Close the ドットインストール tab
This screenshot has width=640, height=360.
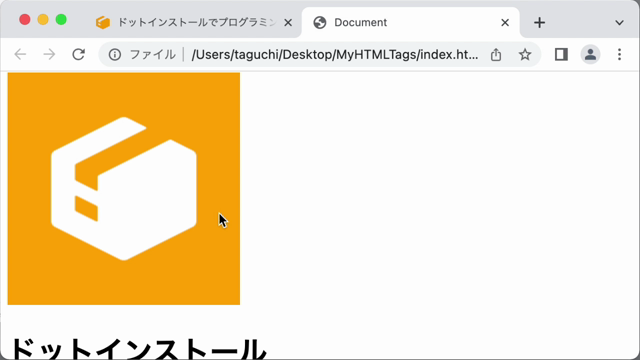288,22
